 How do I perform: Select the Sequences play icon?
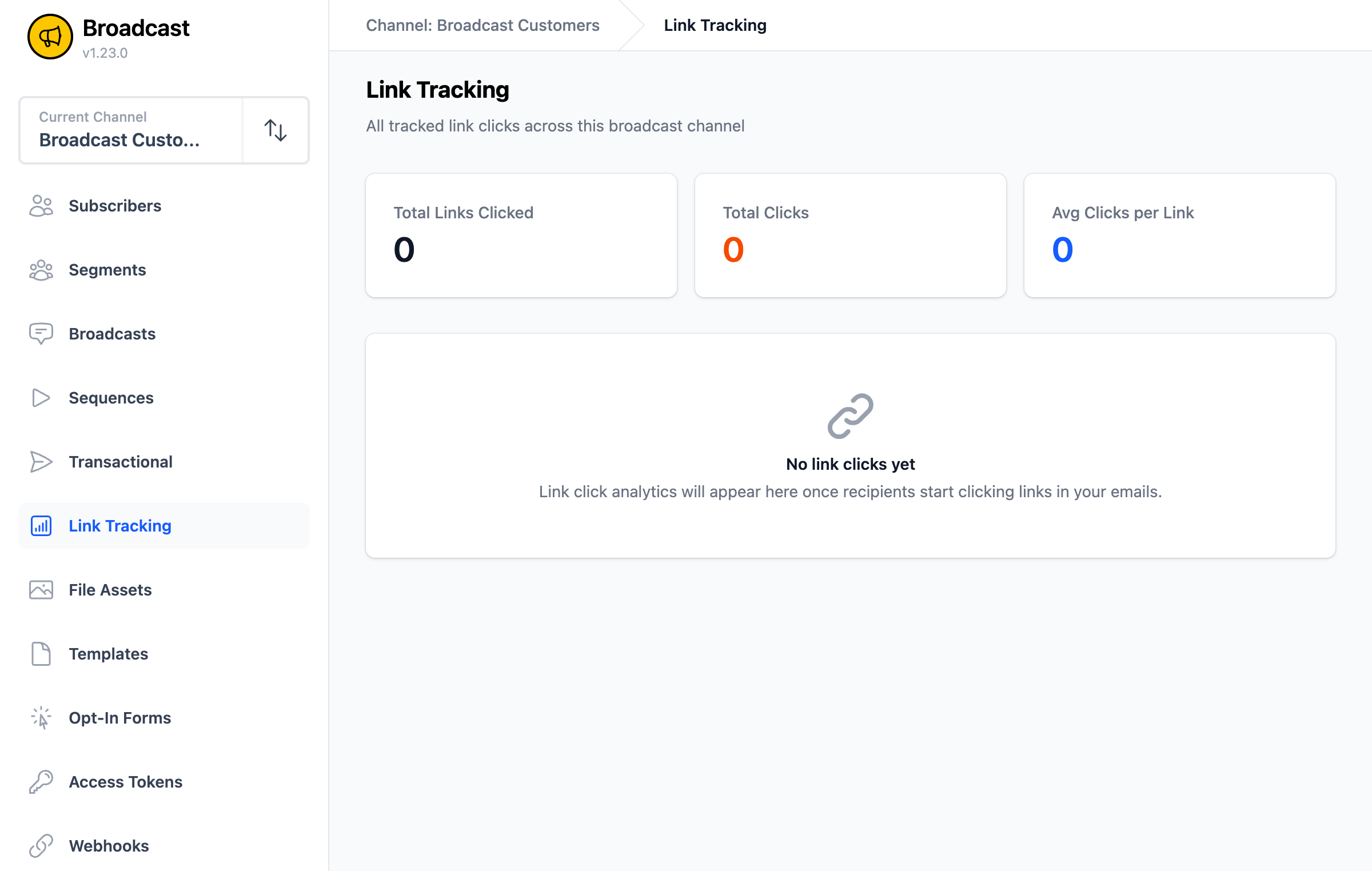click(x=41, y=398)
